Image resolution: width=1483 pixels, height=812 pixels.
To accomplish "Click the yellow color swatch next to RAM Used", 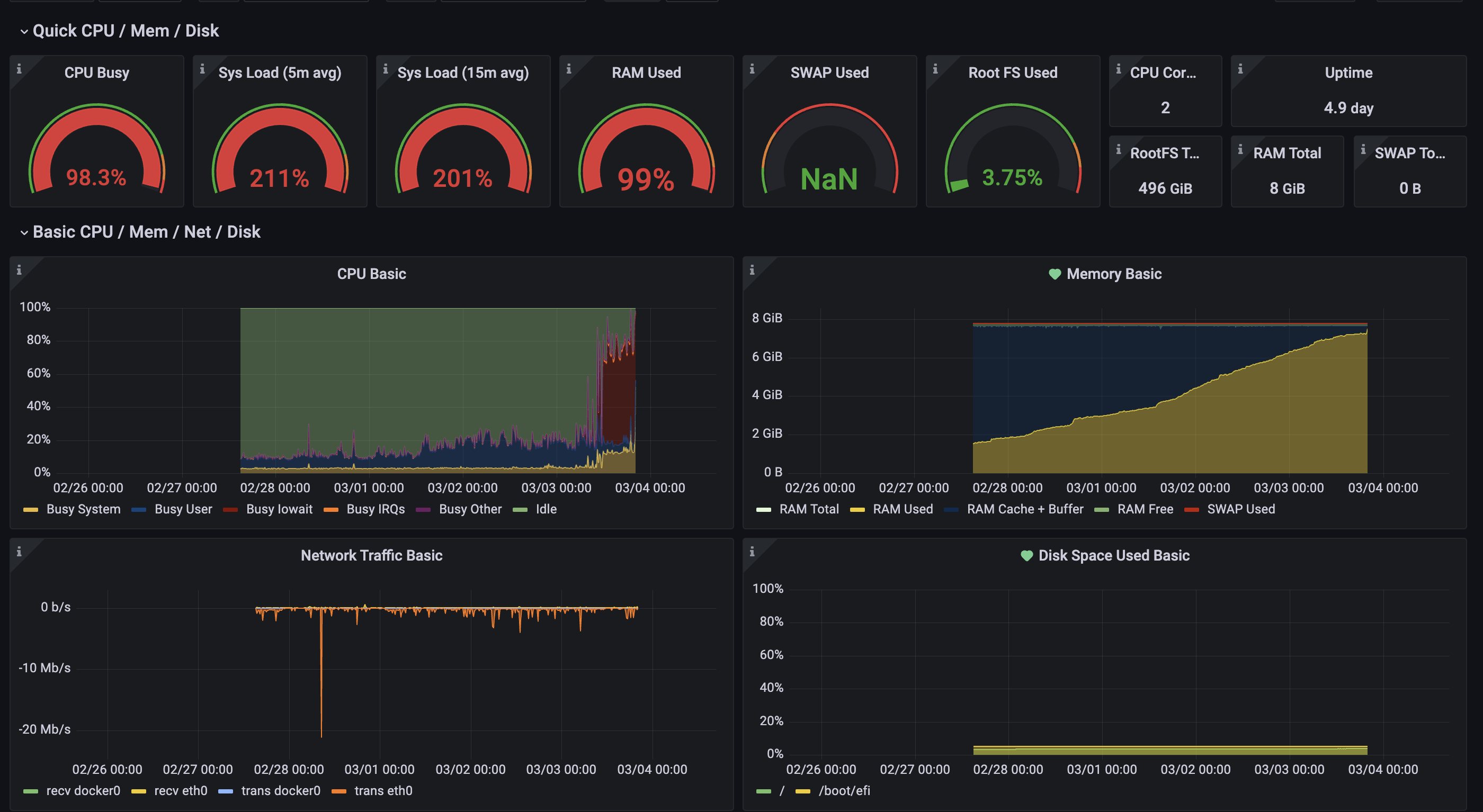I will 859,509.
